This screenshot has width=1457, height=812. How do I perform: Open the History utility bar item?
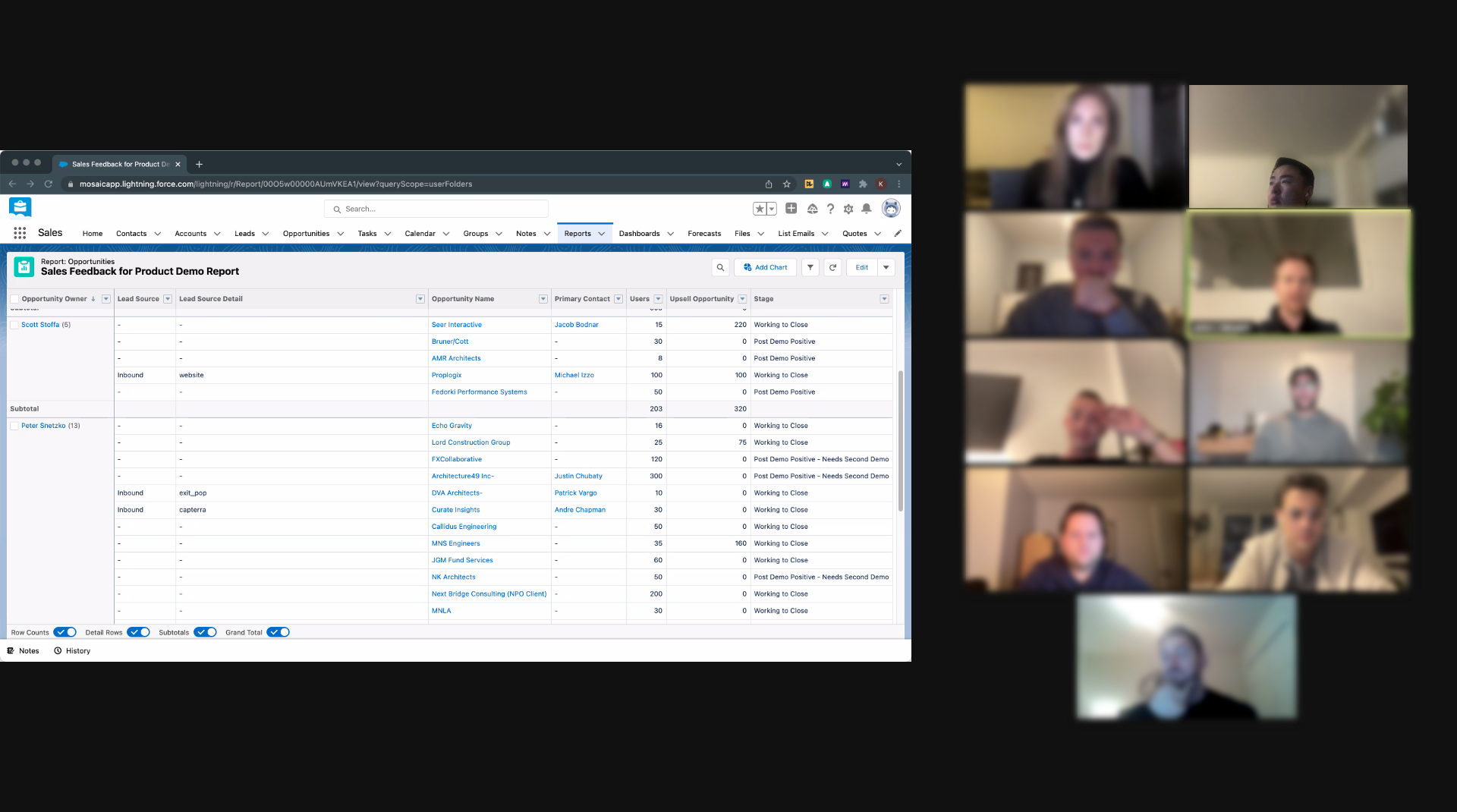pyautogui.click(x=72, y=651)
